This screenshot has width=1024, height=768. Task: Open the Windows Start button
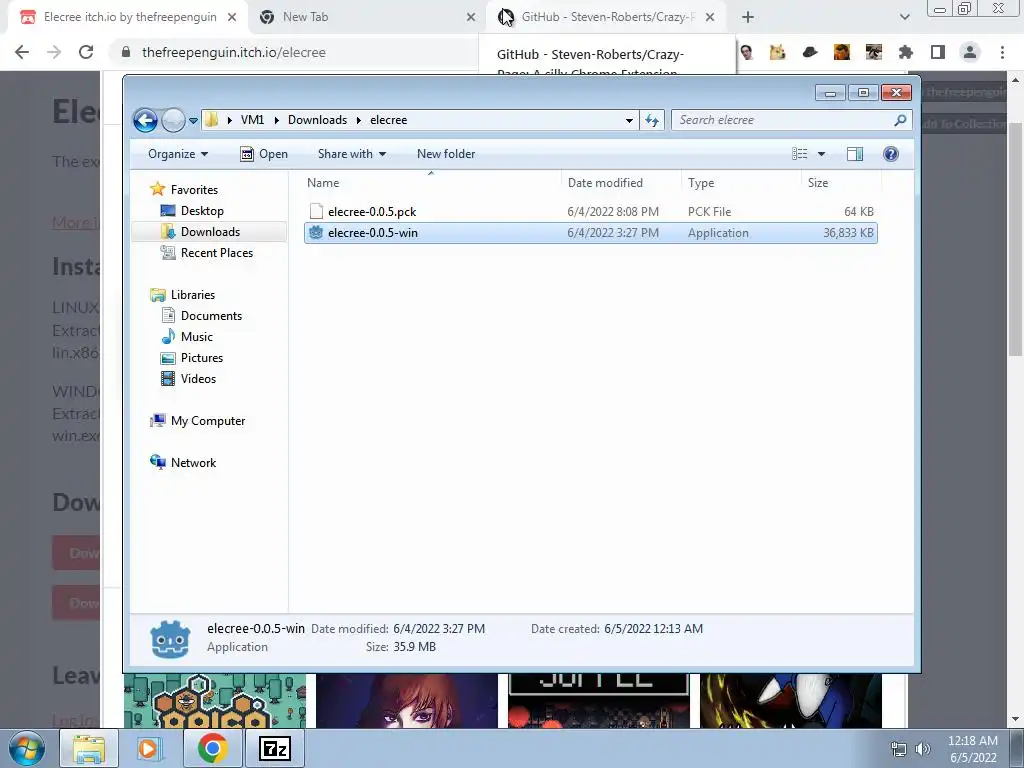pos(27,748)
